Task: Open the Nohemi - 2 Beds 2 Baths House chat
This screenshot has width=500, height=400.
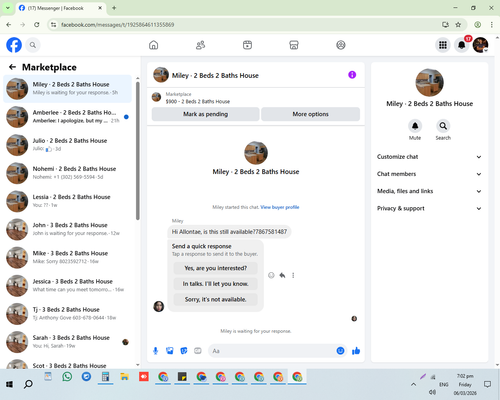Action: click(68, 173)
